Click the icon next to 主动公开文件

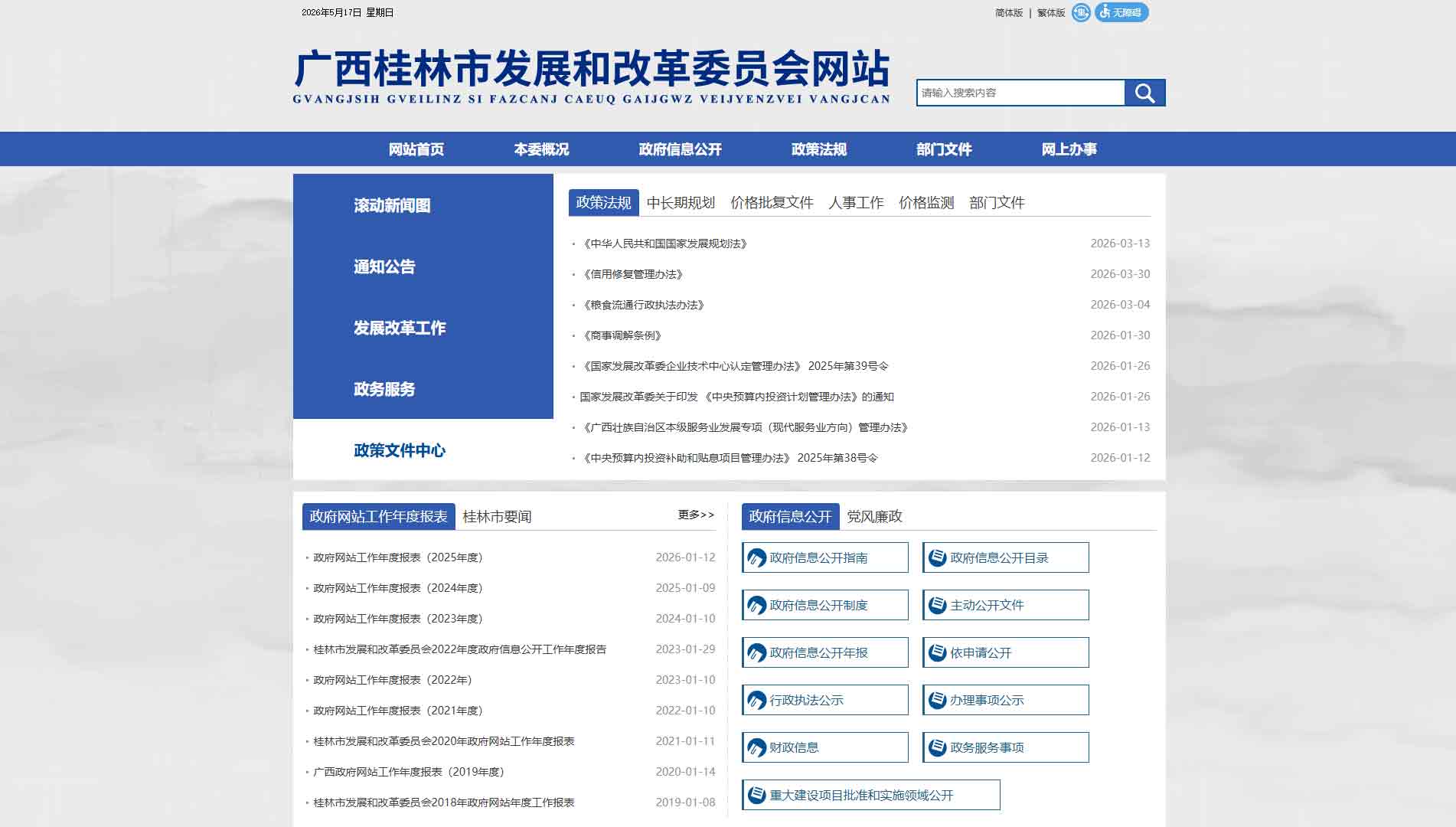point(938,606)
